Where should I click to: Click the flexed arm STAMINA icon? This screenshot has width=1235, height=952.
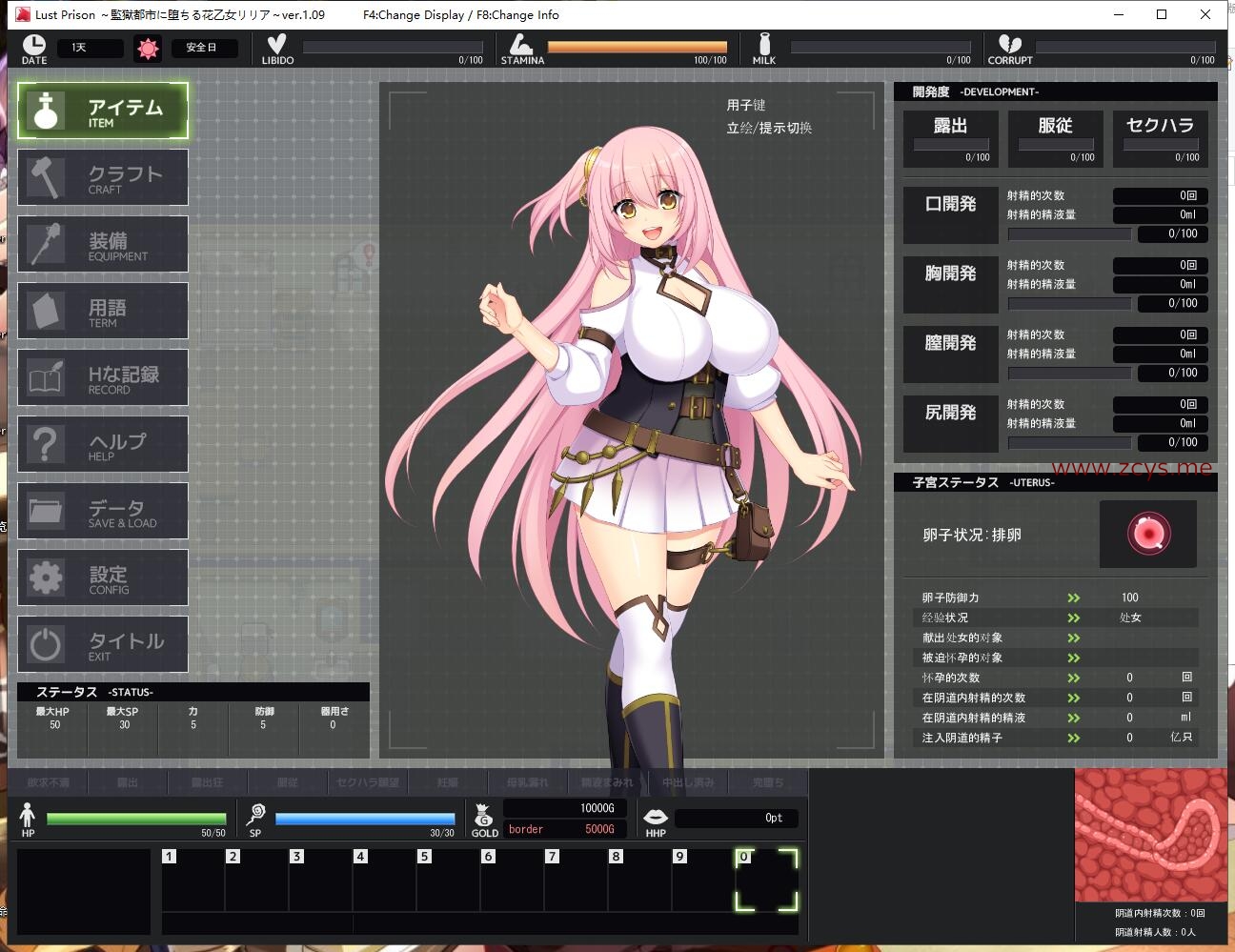click(x=520, y=44)
